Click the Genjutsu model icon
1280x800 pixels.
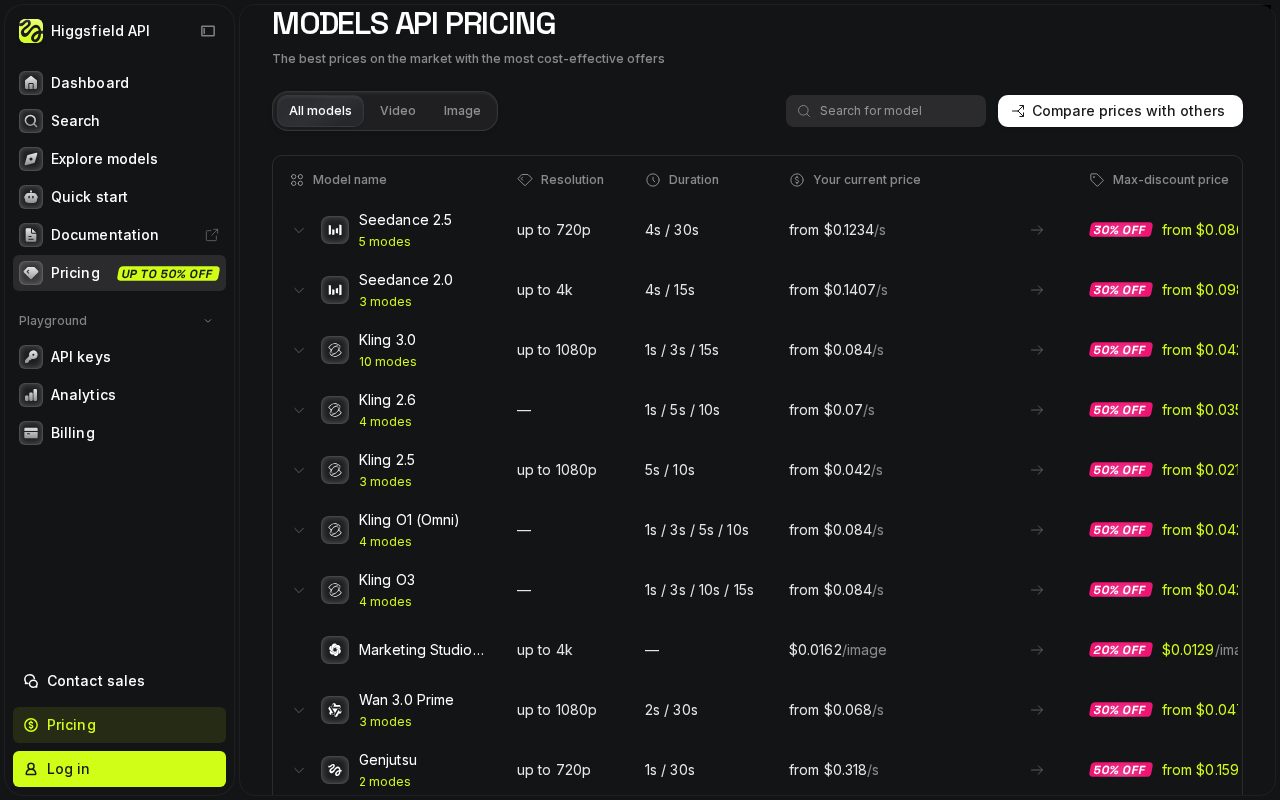[335, 770]
